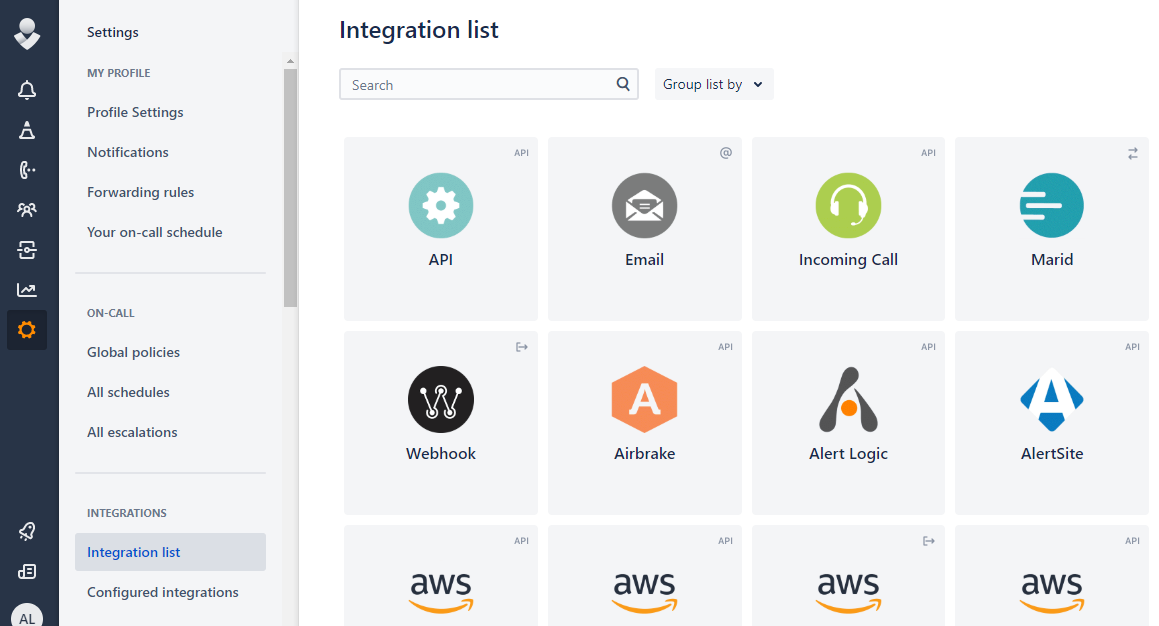Click the Webhook card label

pos(441,454)
